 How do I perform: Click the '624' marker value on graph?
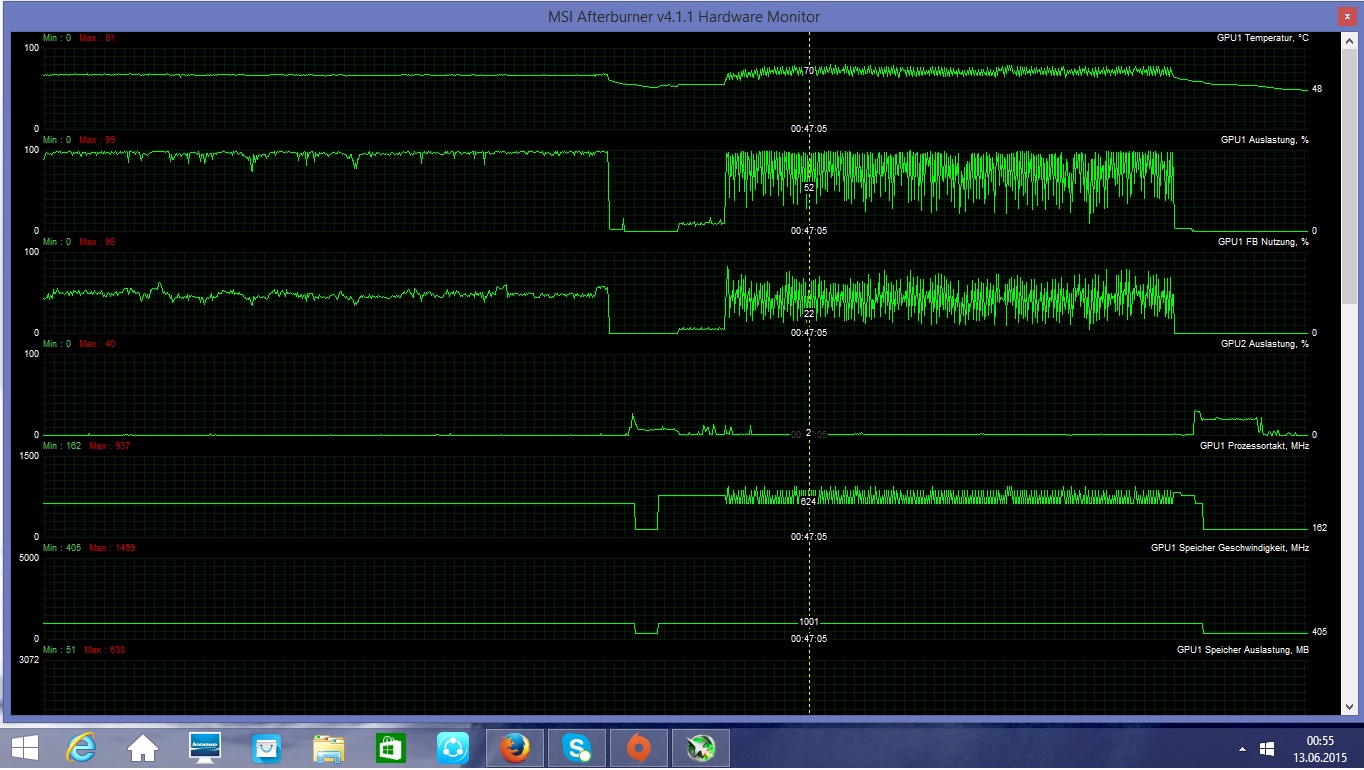[809, 502]
